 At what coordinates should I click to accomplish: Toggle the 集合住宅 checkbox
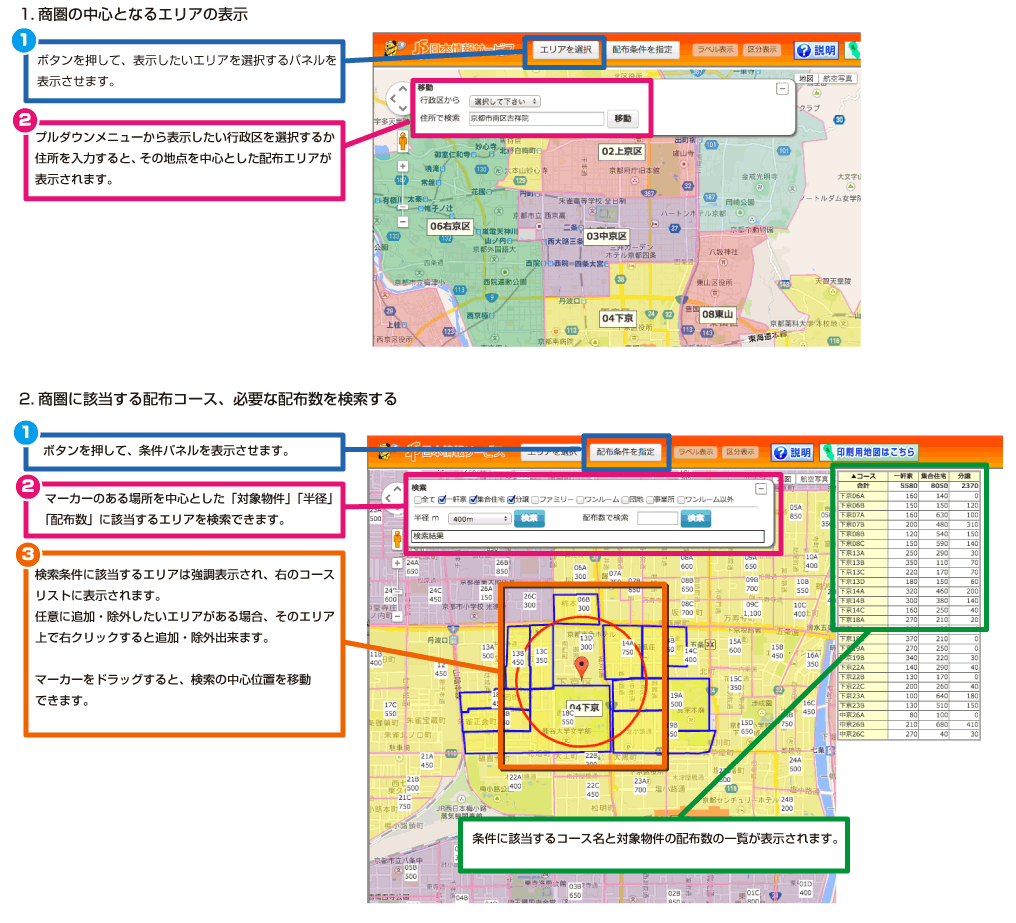pyautogui.click(x=475, y=500)
